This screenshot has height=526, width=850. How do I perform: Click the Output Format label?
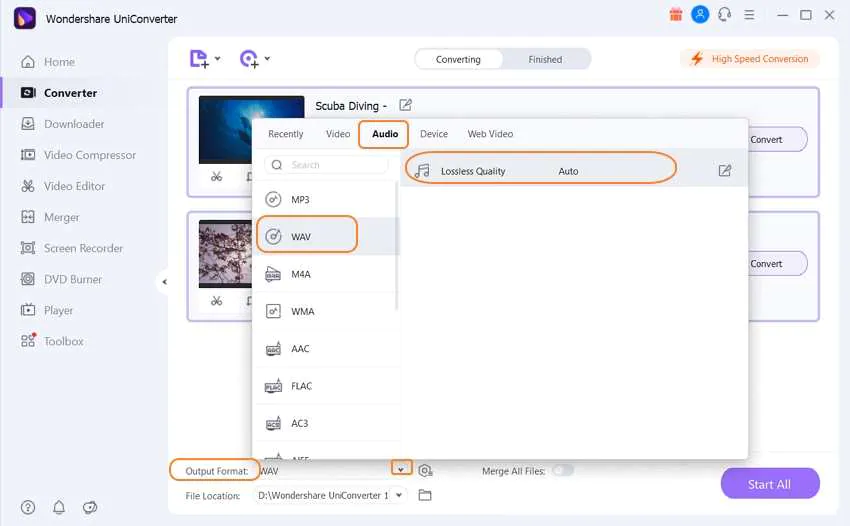[216, 471]
